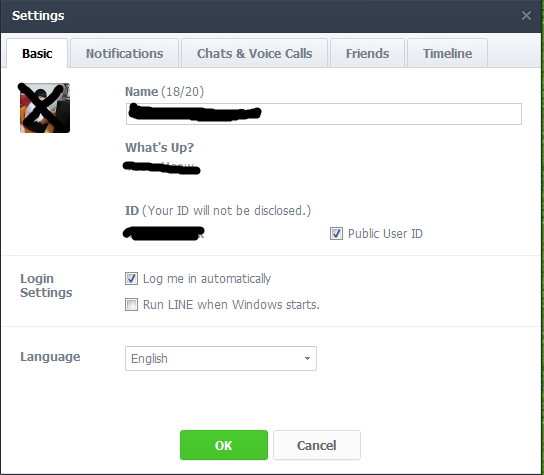Click the Cancel button

[x=317, y=445]
